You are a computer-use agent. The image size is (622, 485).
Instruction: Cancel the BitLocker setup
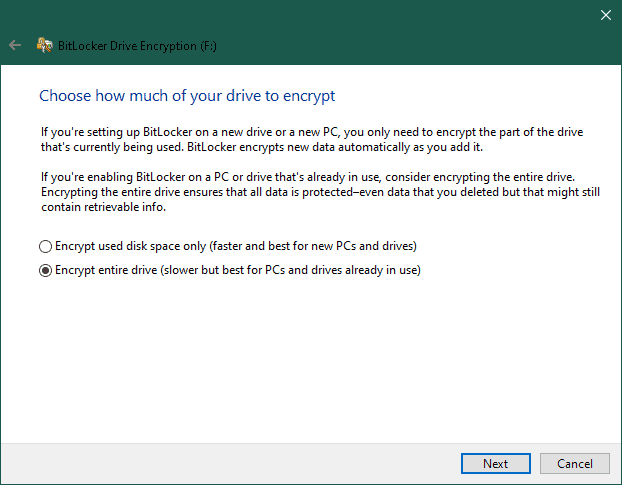click(574, 463)
